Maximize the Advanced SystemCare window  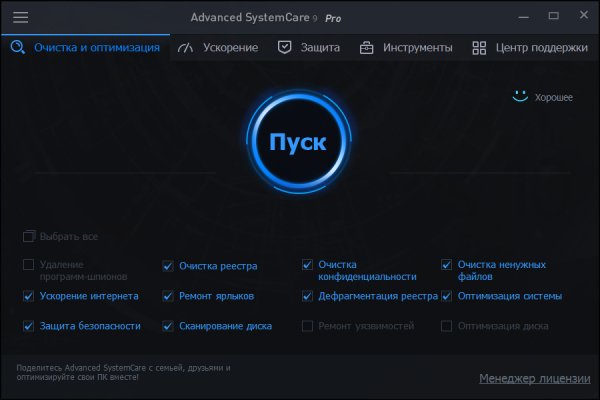point(553,16)
